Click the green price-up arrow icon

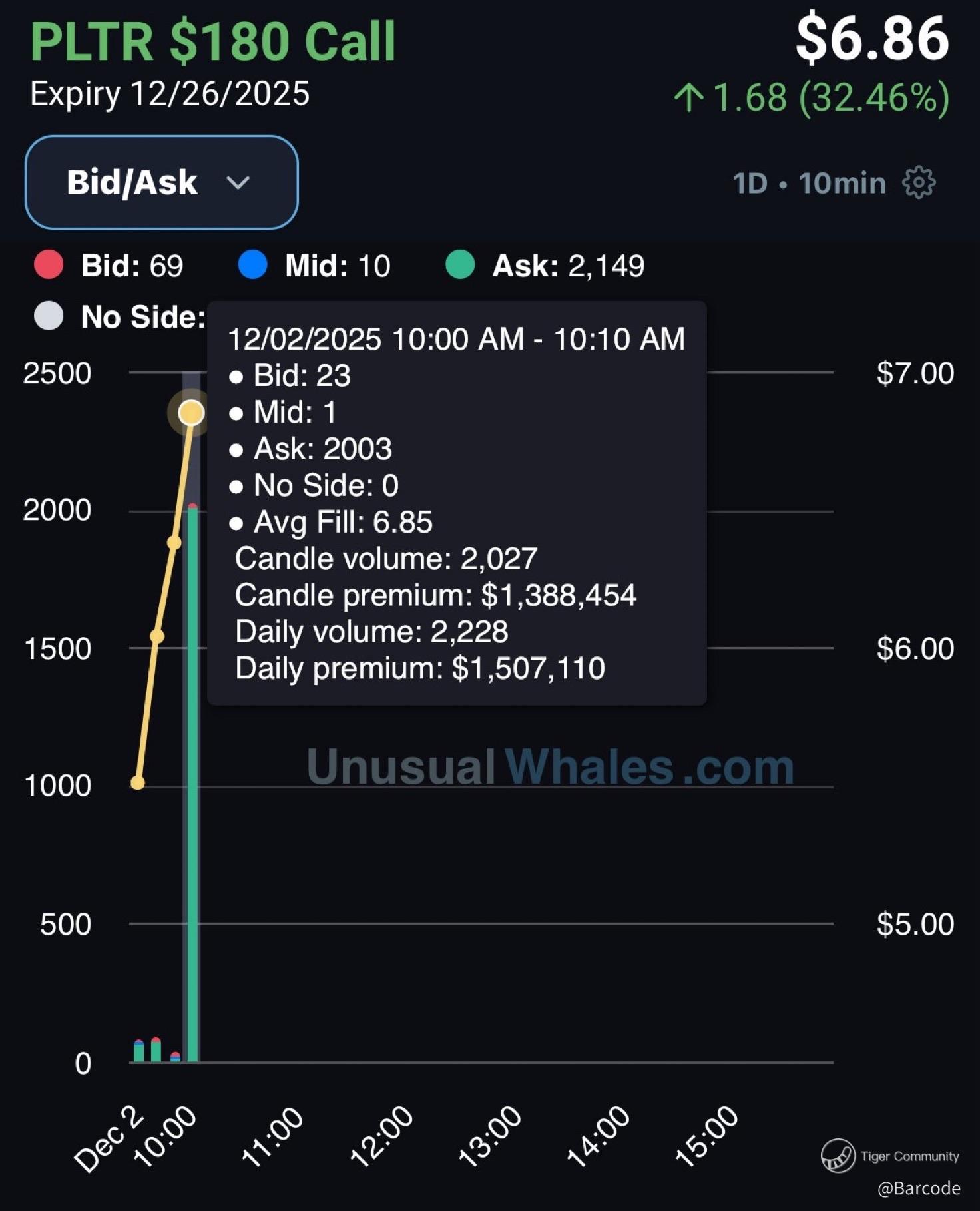[x=688, y=98]
